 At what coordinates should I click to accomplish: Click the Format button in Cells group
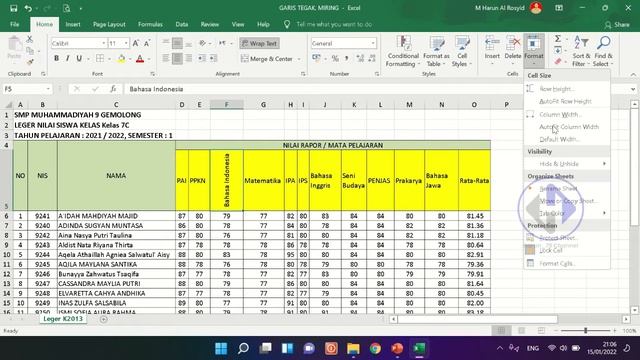tap(534, 51)
